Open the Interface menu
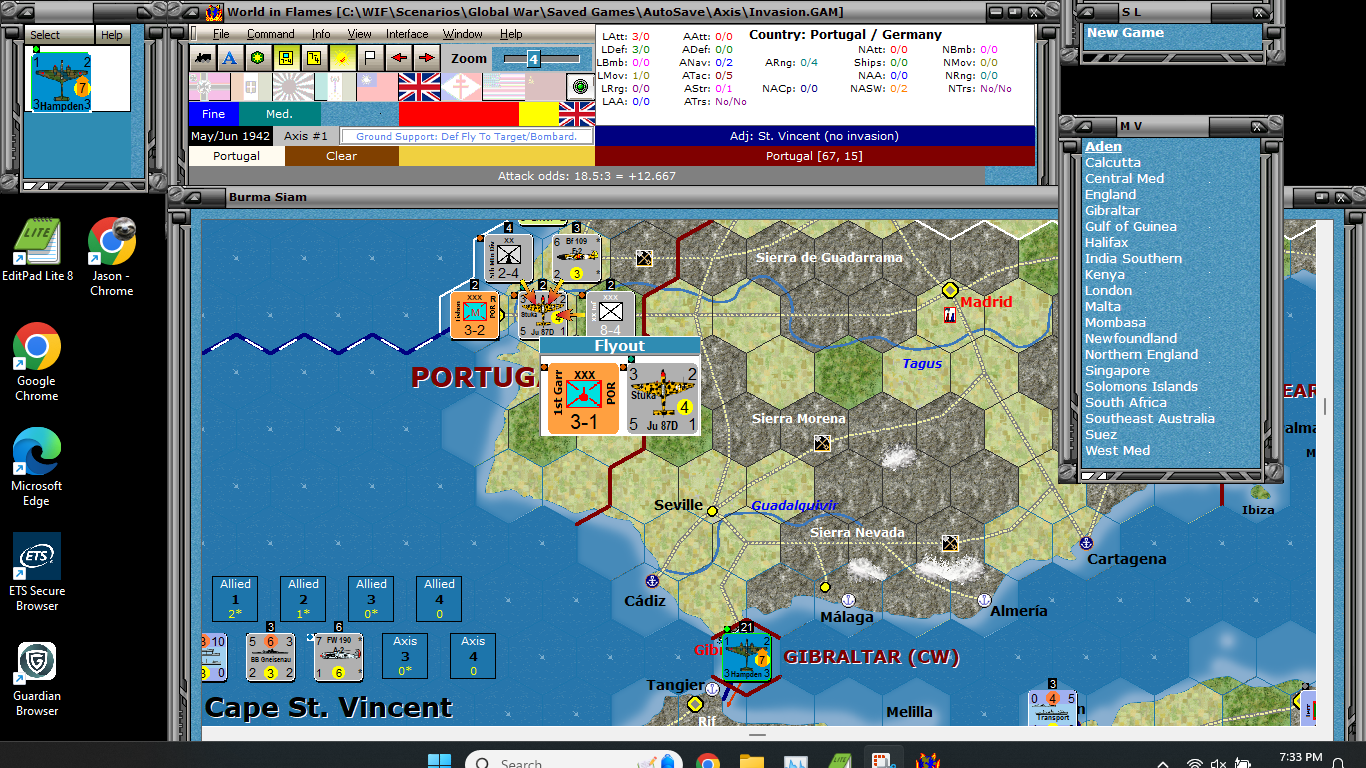This screenshot has width=1366, height=768. click(x=408, y=34)
